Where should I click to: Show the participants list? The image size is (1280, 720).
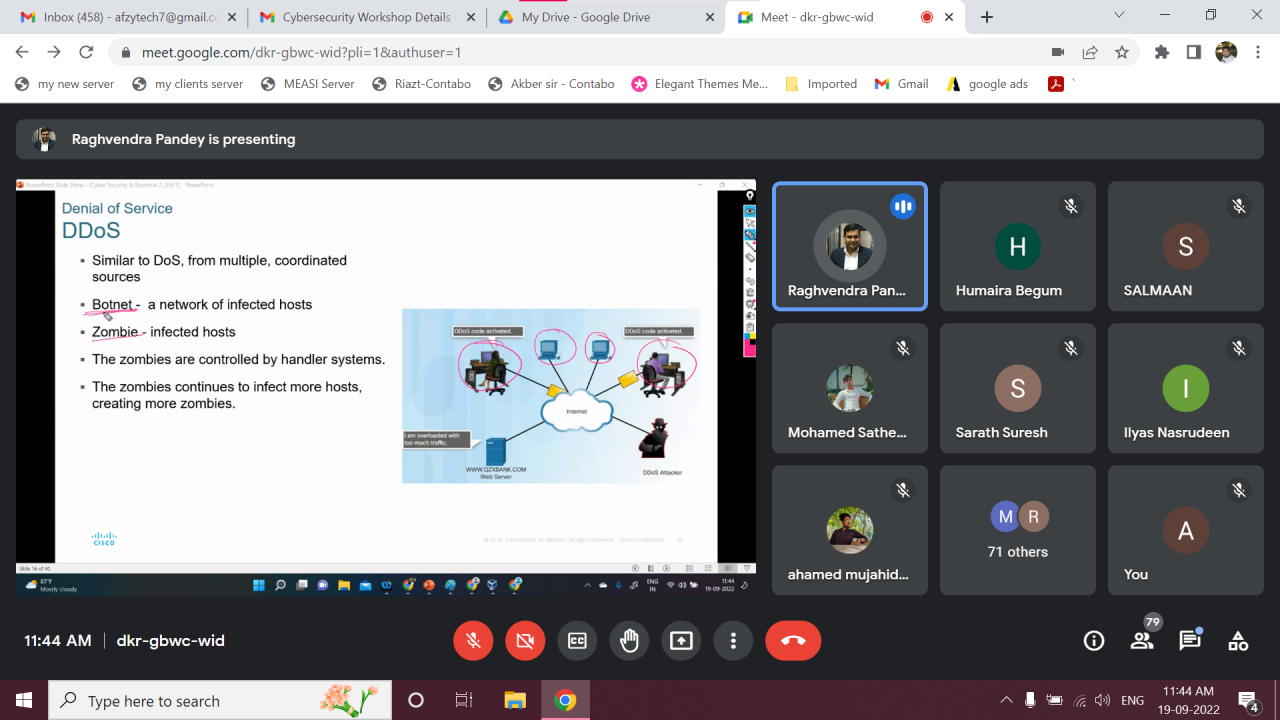click(x=1142, y=640)
